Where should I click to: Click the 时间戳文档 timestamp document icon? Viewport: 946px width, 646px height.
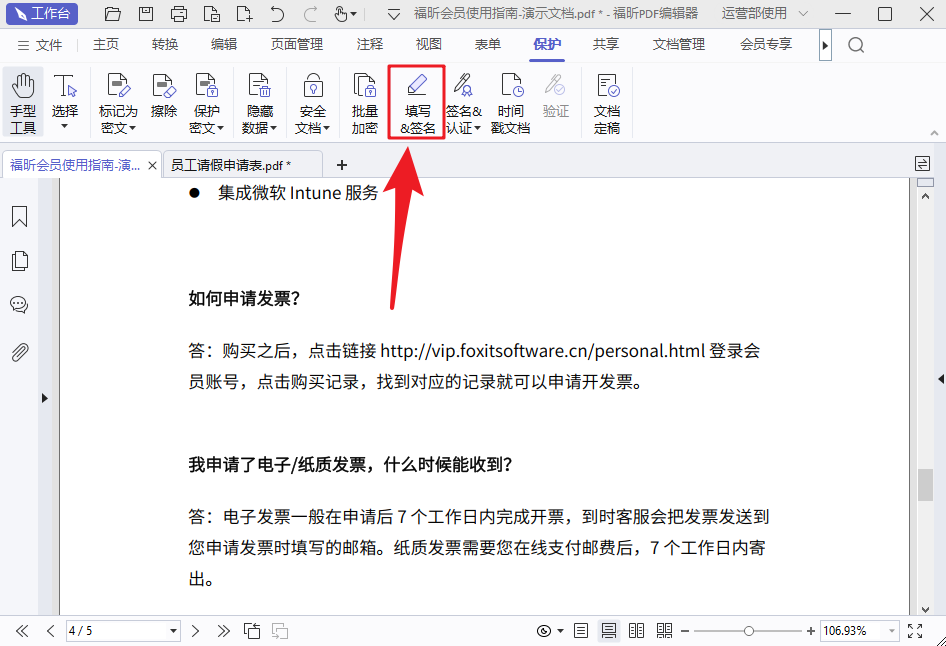[x=511, y=104]
